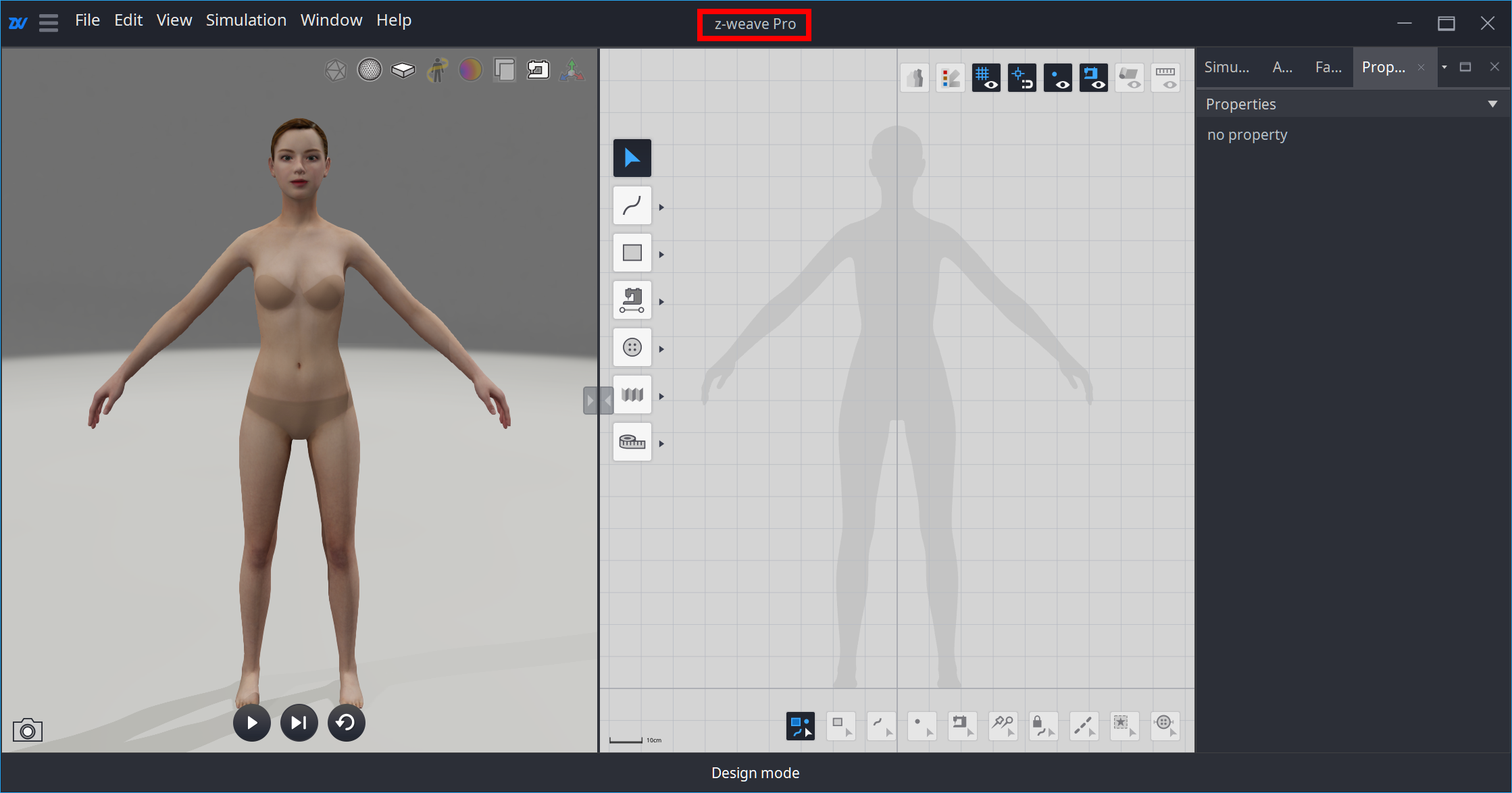Toggle ruler measurement visibility

[x=1165, y=78]
